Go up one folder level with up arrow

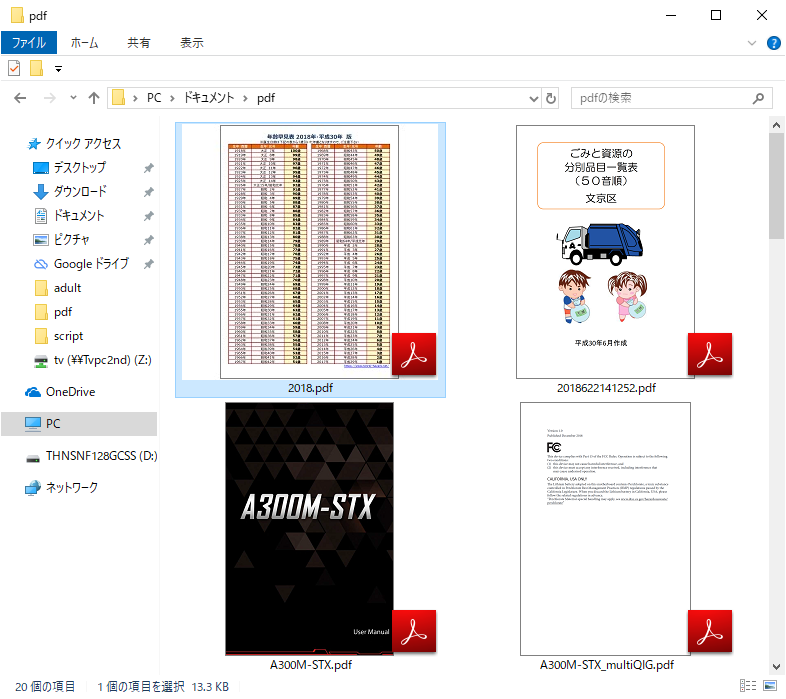(94, 98)
